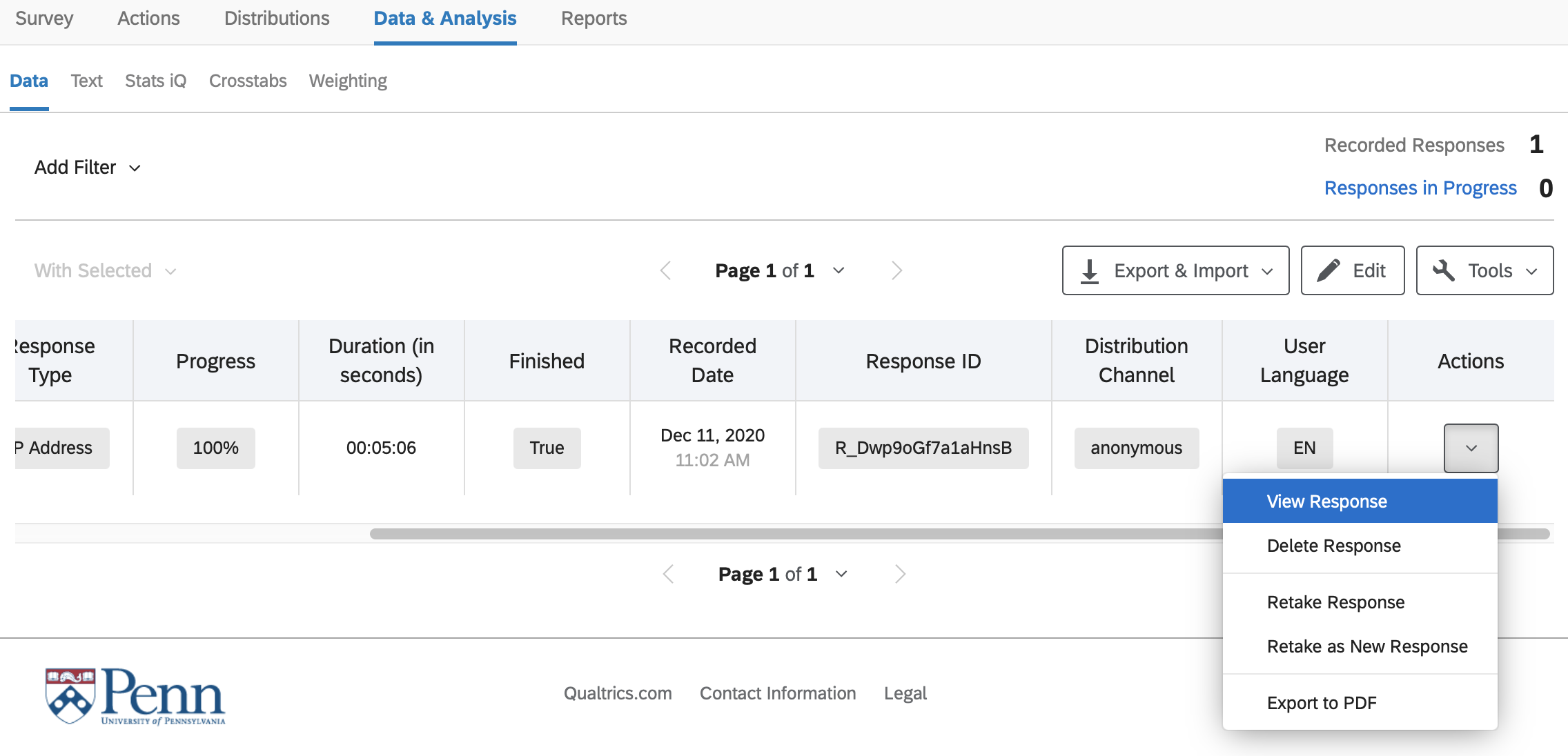Click the Duration (in seconds) column header
The width and height of the screenshot is (1568, 756).
coord(381,360)
